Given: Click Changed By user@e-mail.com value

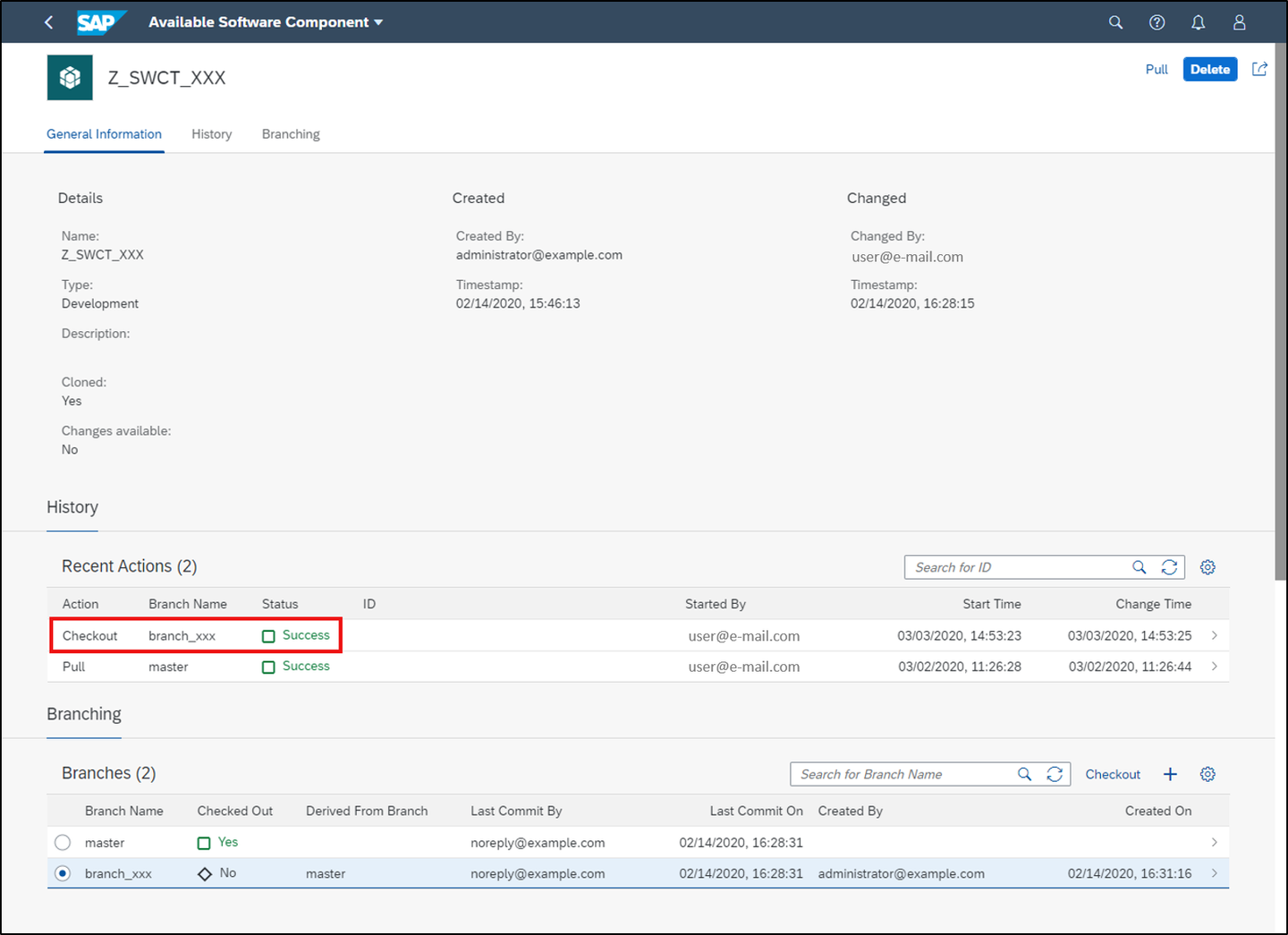Looking at the screenshot, I should 907,257.
